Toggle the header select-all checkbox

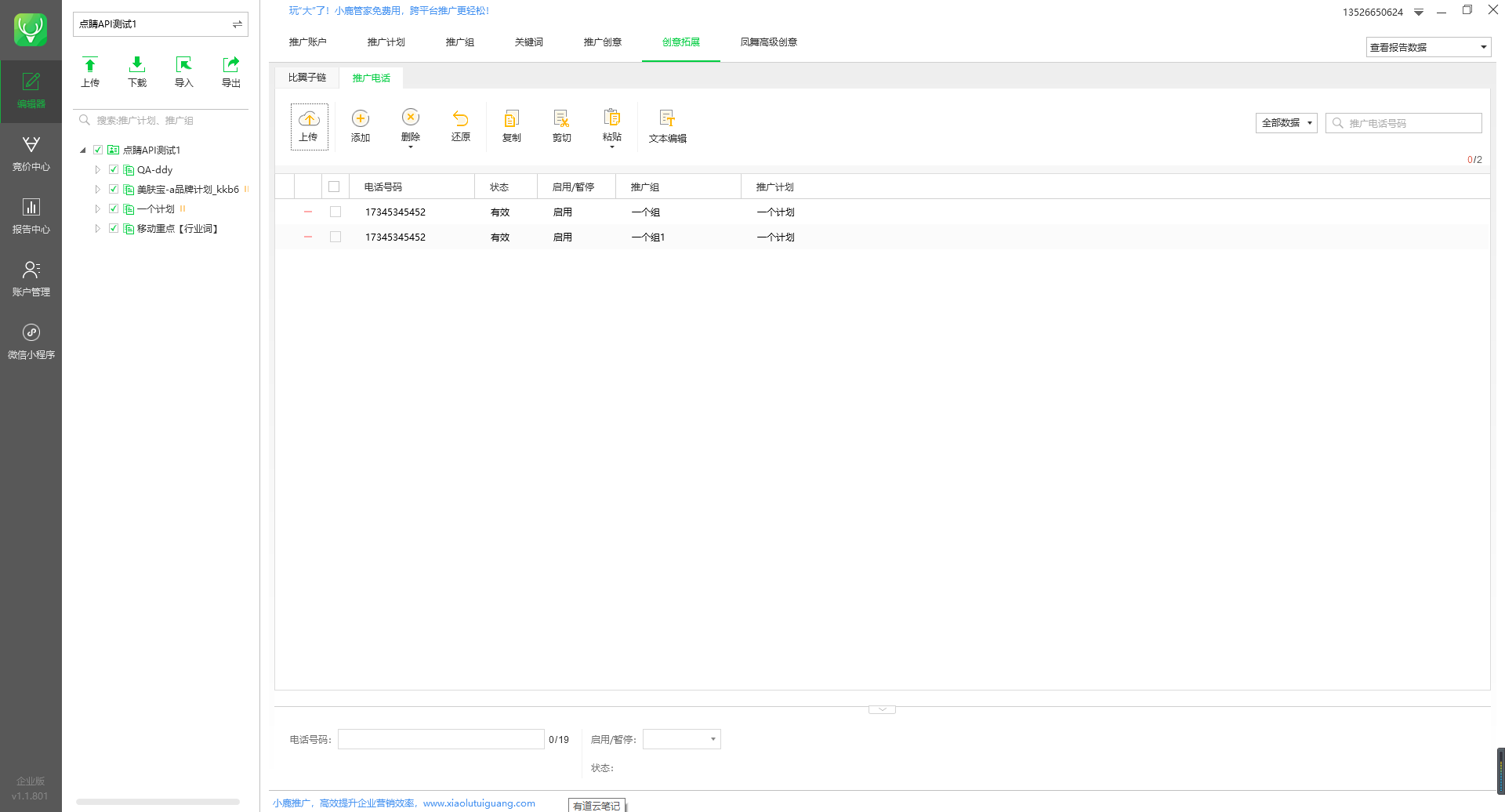click(334, 187)
